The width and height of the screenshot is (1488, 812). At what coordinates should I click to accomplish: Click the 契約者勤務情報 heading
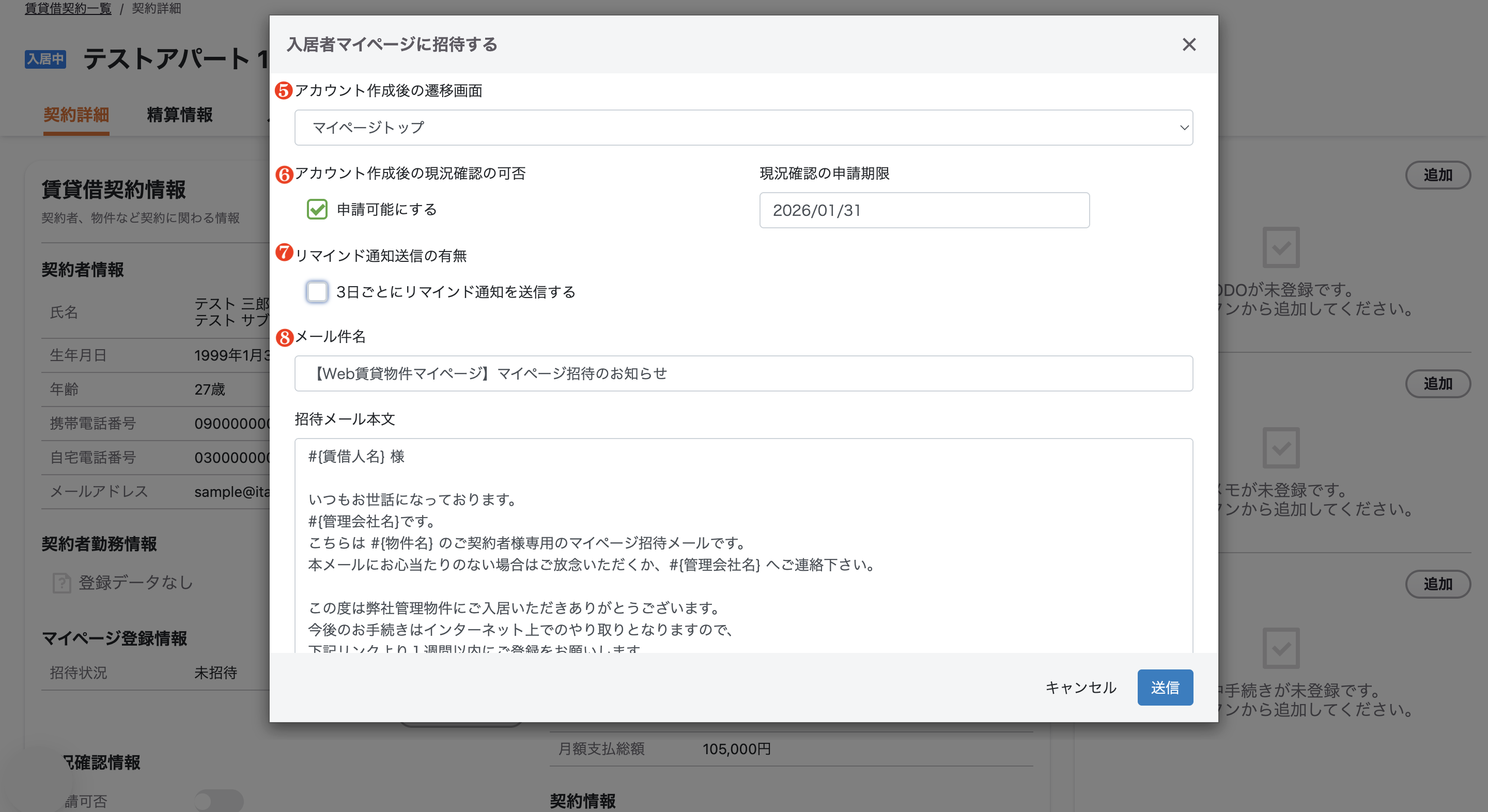(99, 544)
